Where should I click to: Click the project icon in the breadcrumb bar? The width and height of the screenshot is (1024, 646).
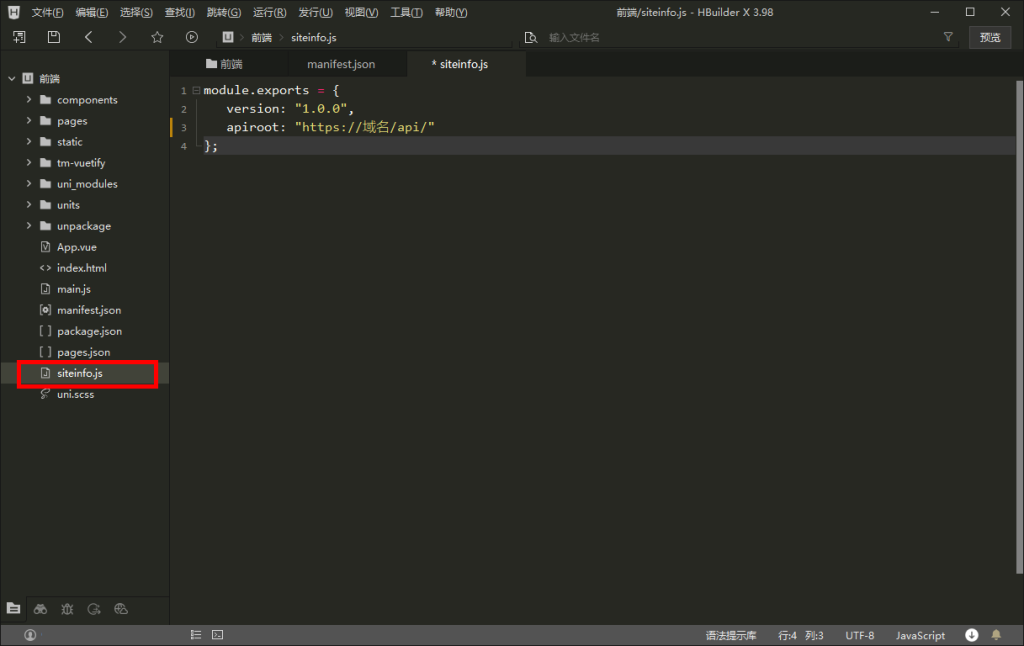(x=227, y=37)
